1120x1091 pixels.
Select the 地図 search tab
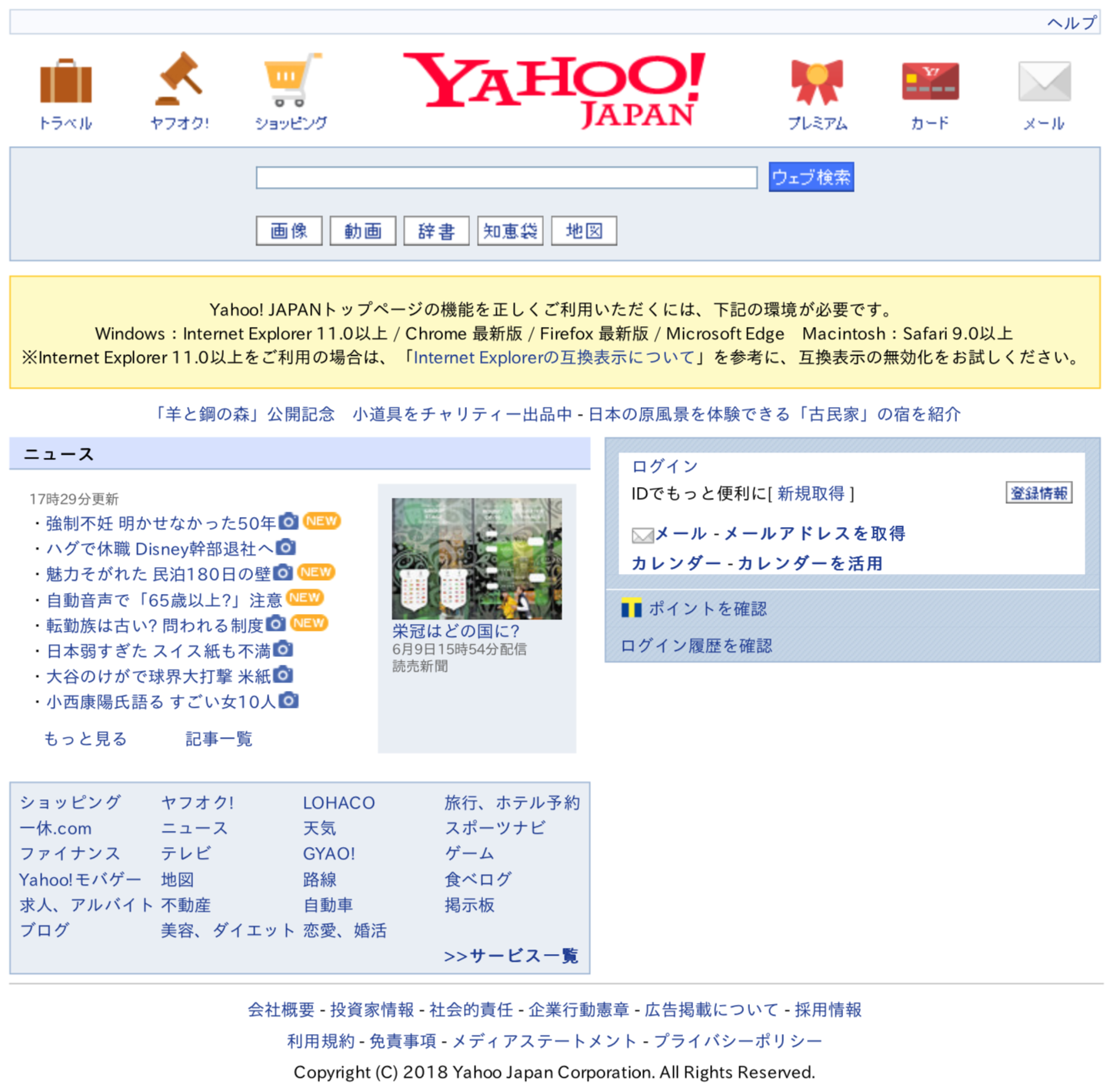585,231
